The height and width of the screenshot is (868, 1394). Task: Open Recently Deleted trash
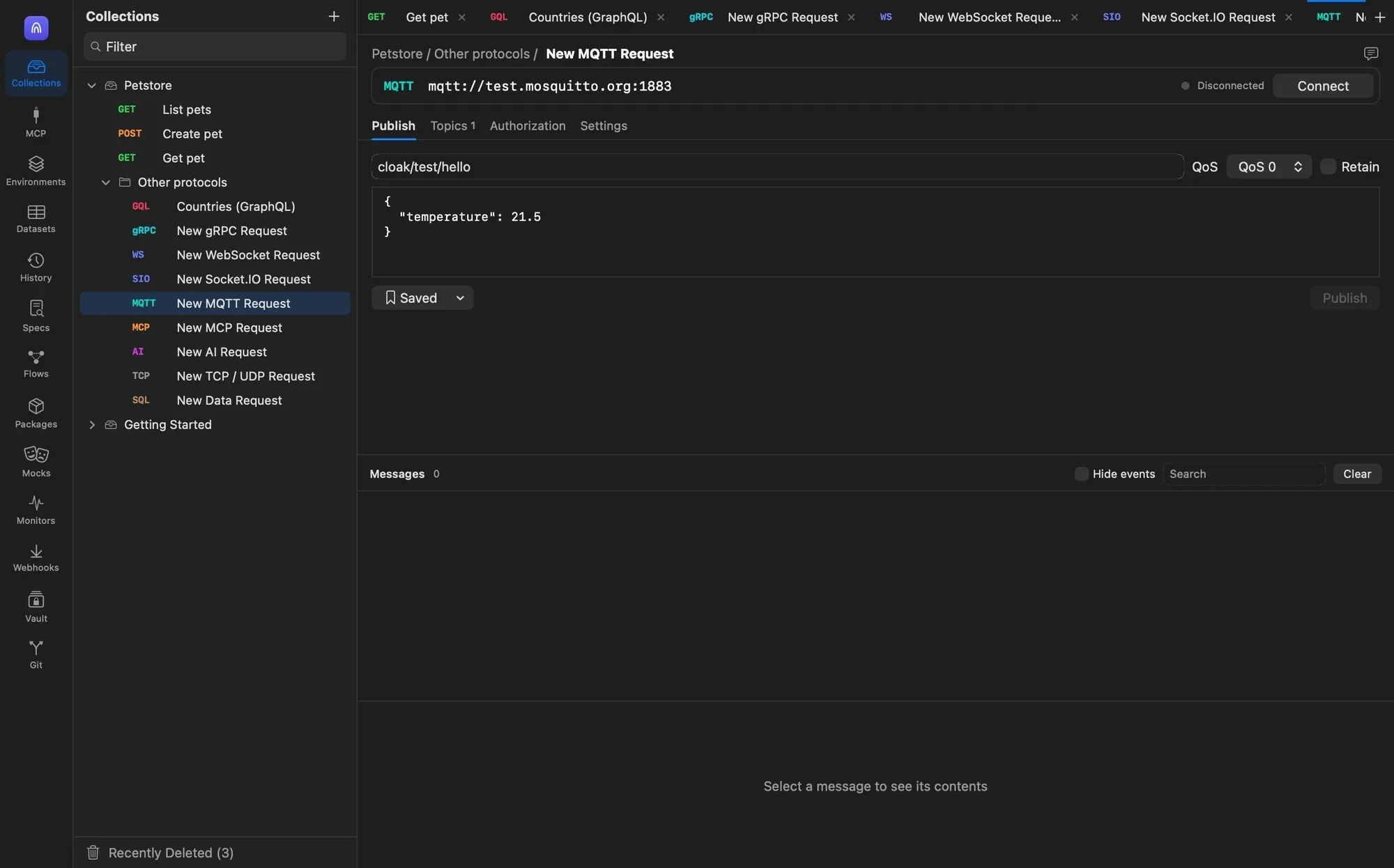click(x=160, y=853)
